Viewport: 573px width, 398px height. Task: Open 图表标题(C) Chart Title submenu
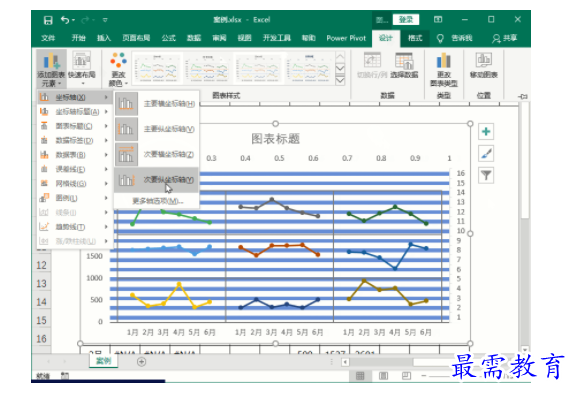click(x=75, y=126)
